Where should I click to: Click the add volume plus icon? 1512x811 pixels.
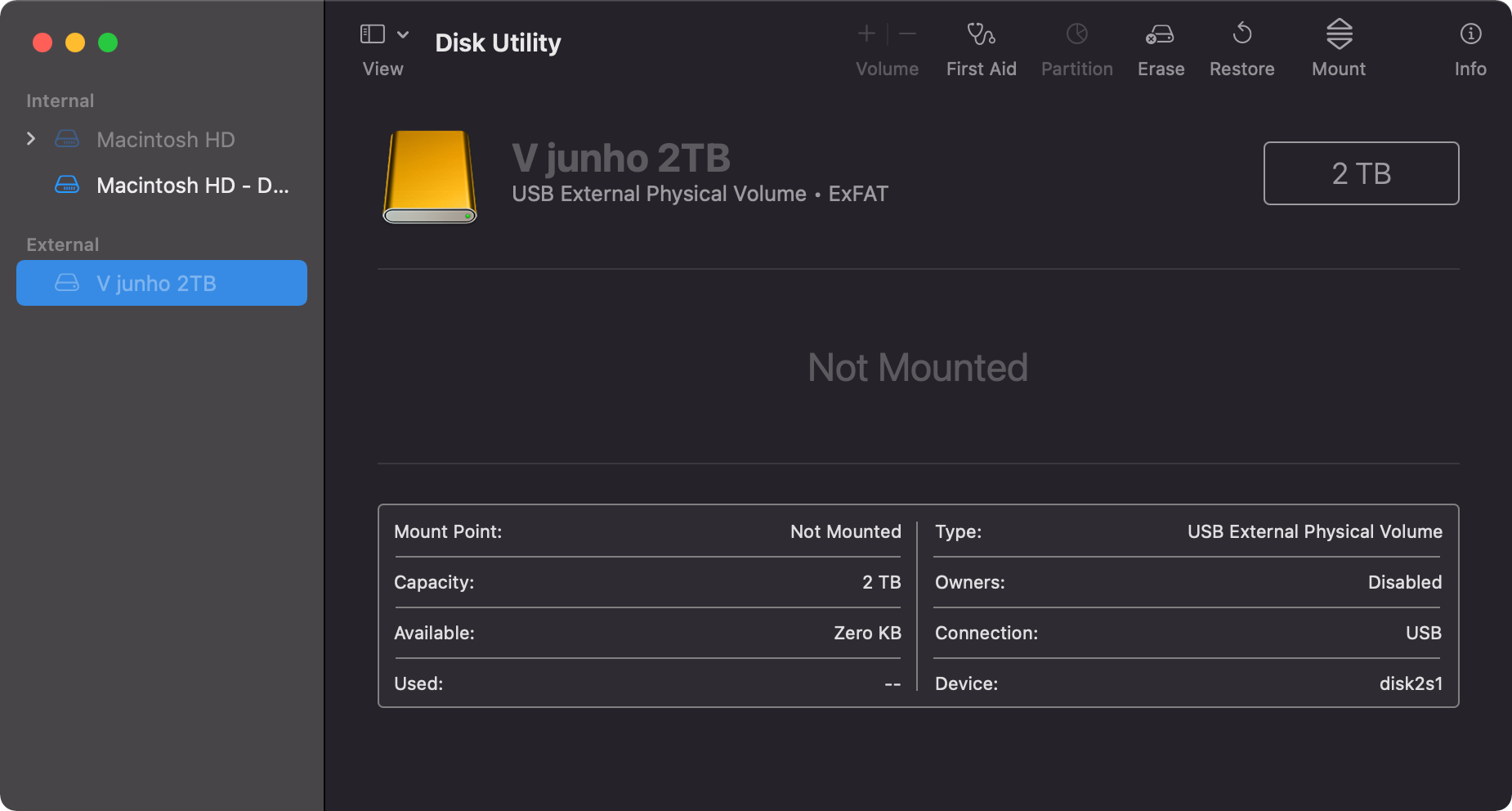click(x=866, y=34)
